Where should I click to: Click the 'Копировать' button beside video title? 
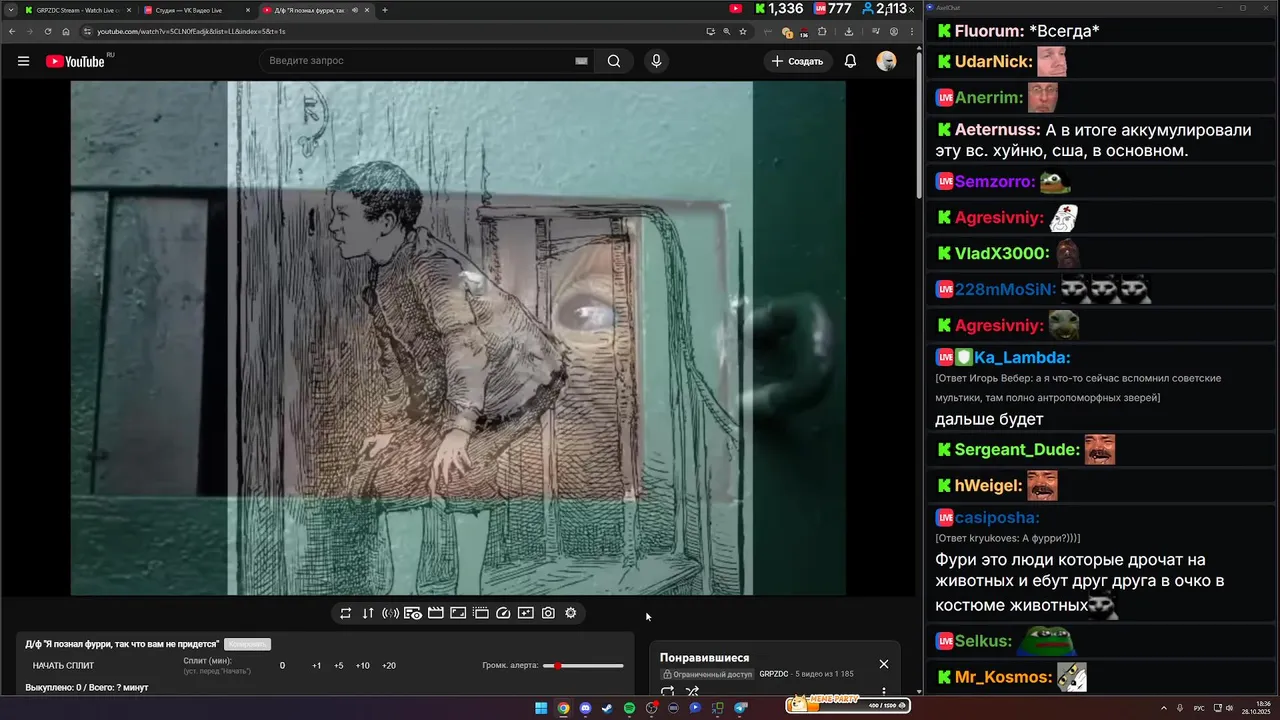tap(247, 644)
